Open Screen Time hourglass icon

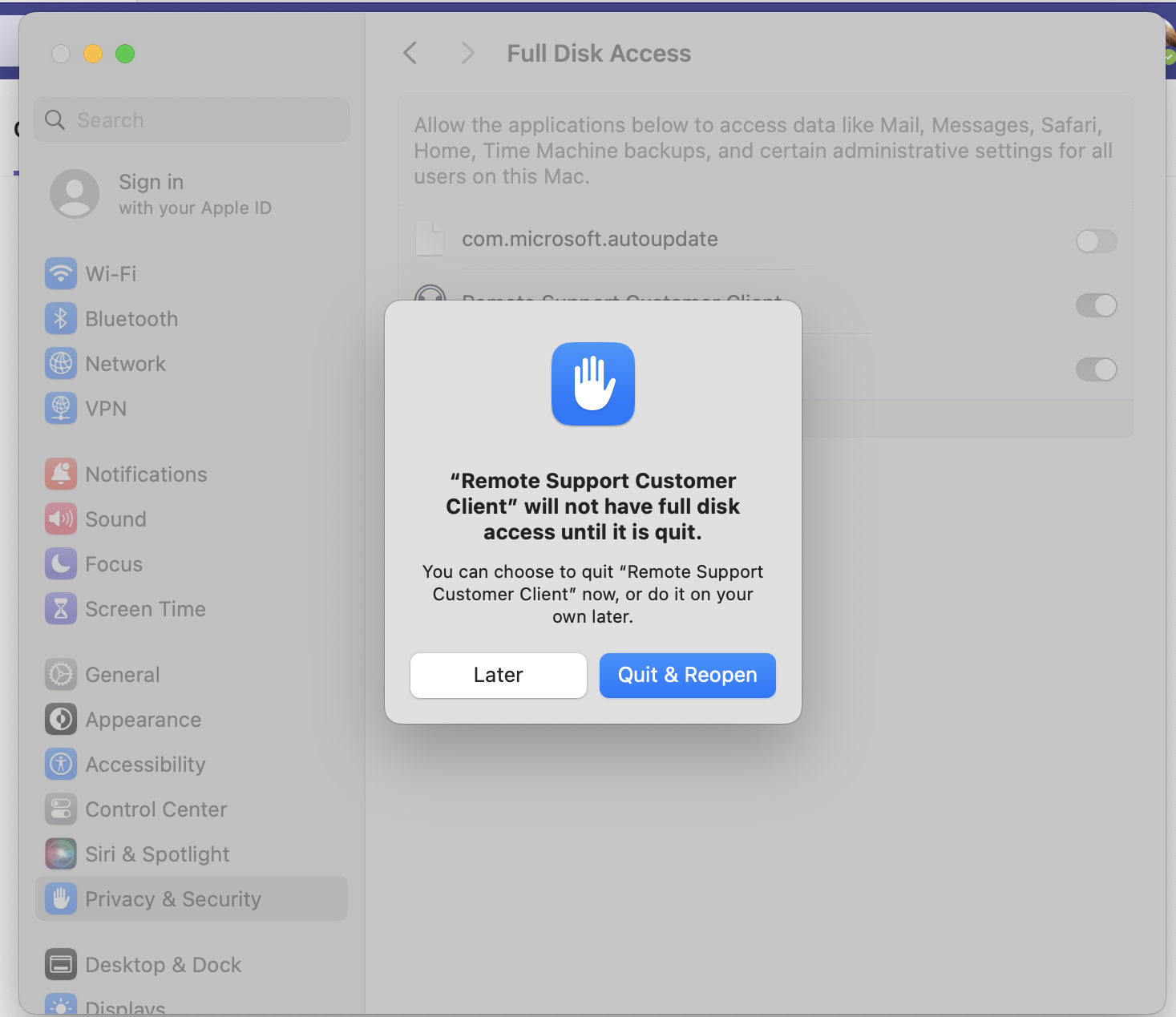(x=61, y=609)
